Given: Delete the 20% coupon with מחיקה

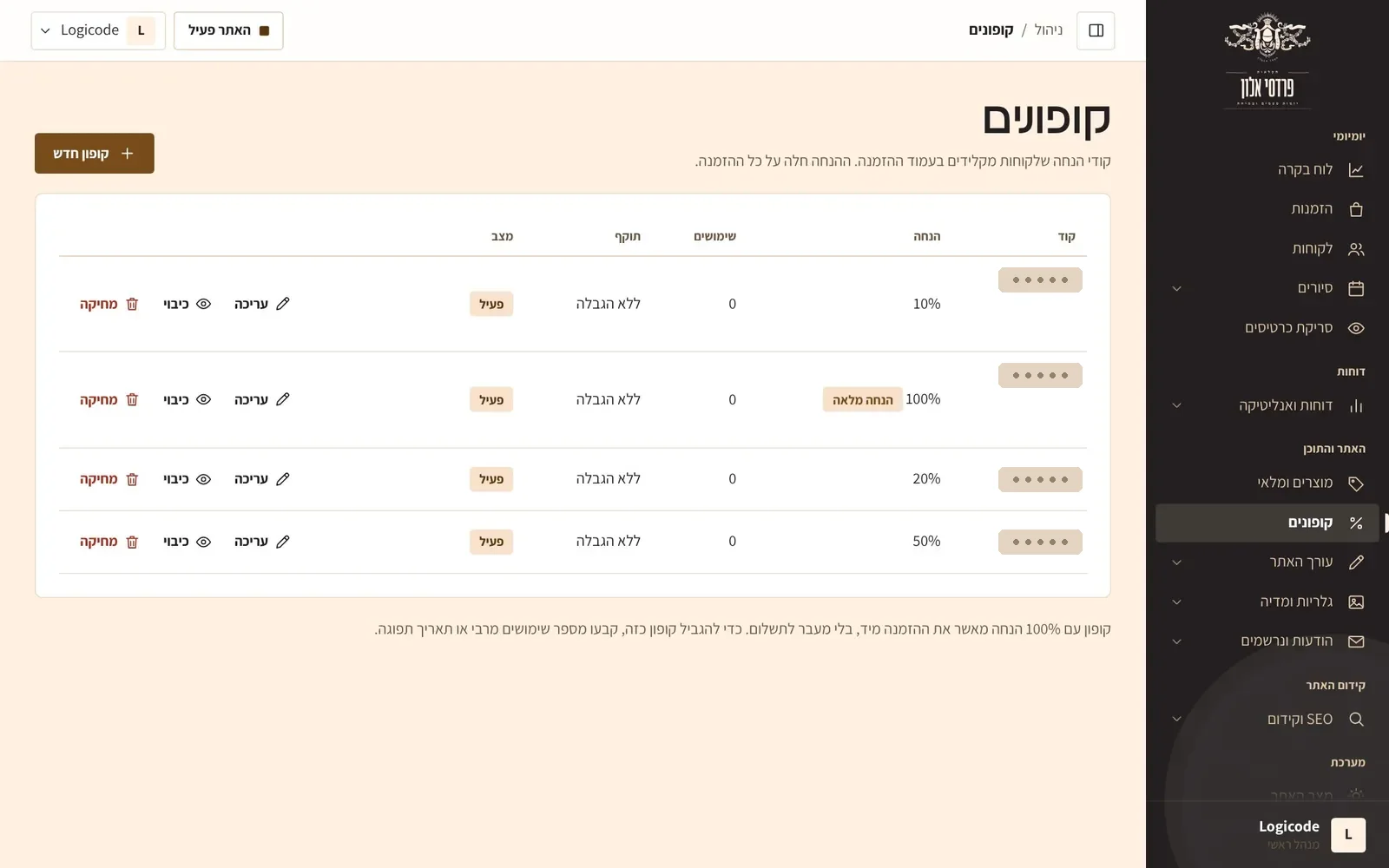Looking at the screenshot, I should pyautogui.click(x=109, y=479).
